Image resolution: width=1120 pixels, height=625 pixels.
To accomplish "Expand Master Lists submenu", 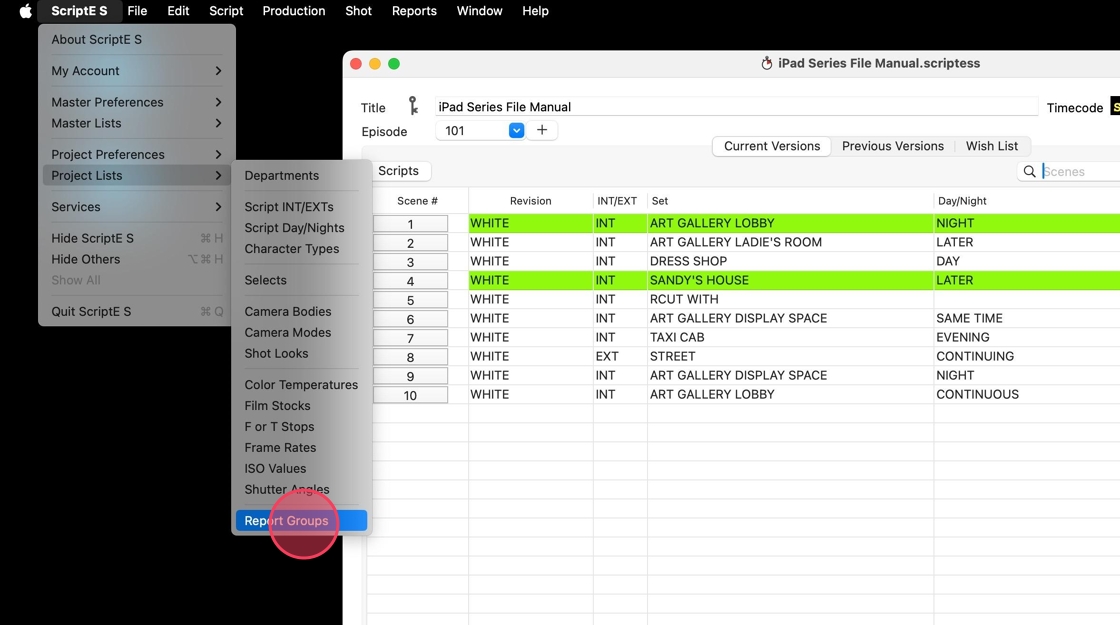I will pos(136,123).
